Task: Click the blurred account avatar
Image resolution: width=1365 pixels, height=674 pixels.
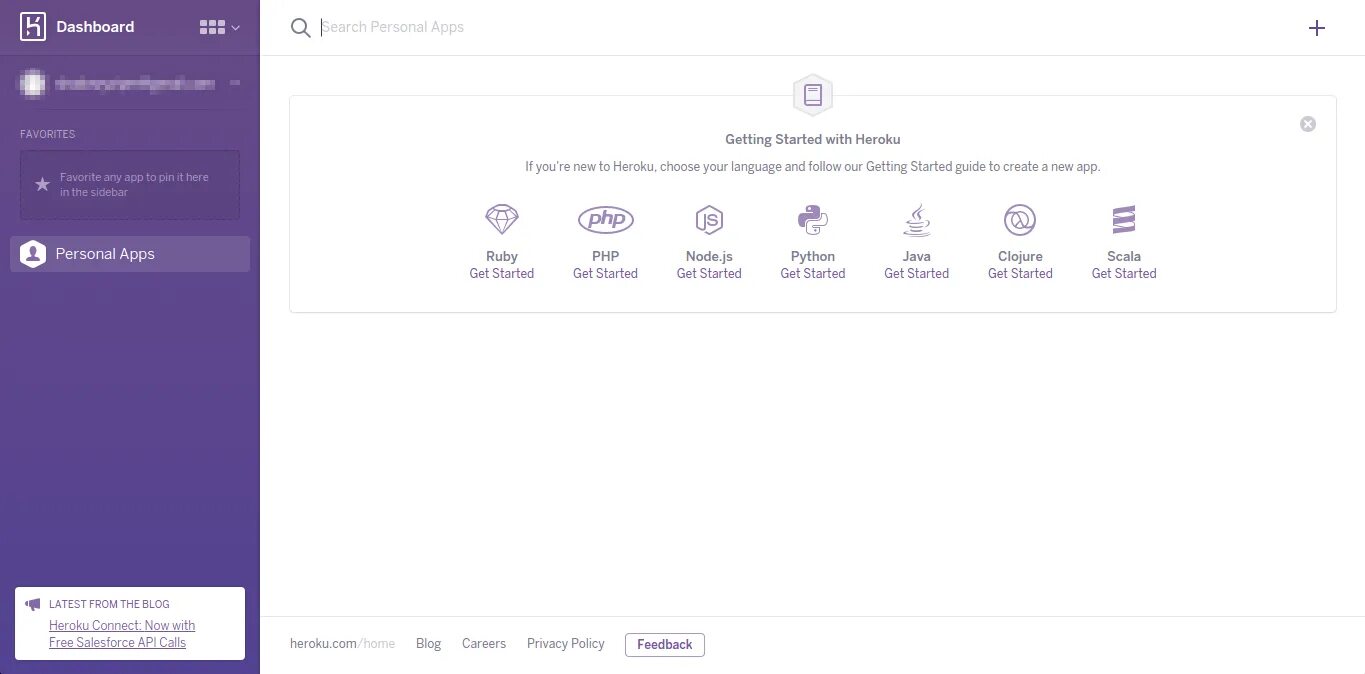Action: coord(33,84)
